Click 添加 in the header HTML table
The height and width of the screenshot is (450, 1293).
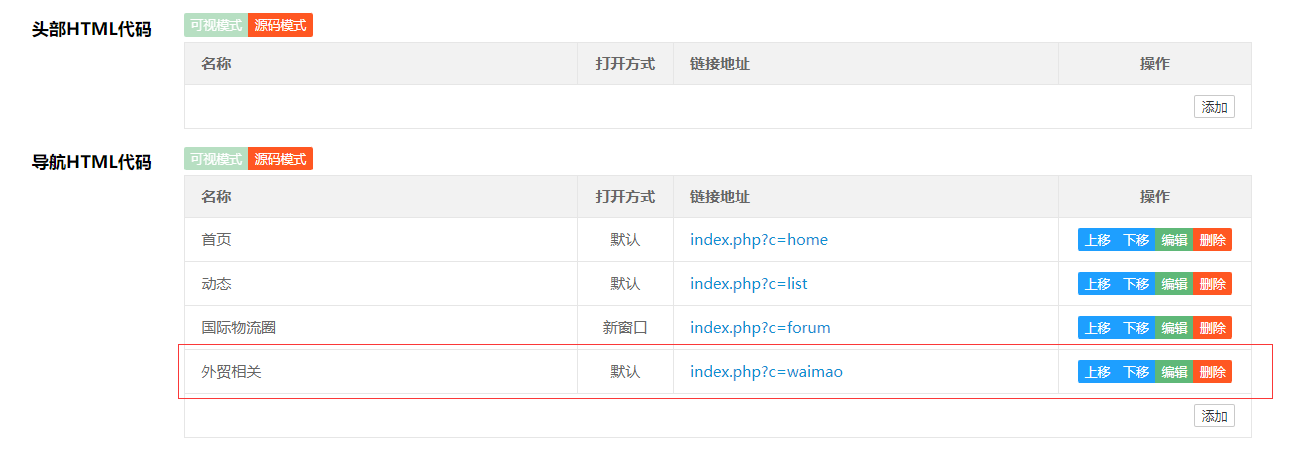1214,107
